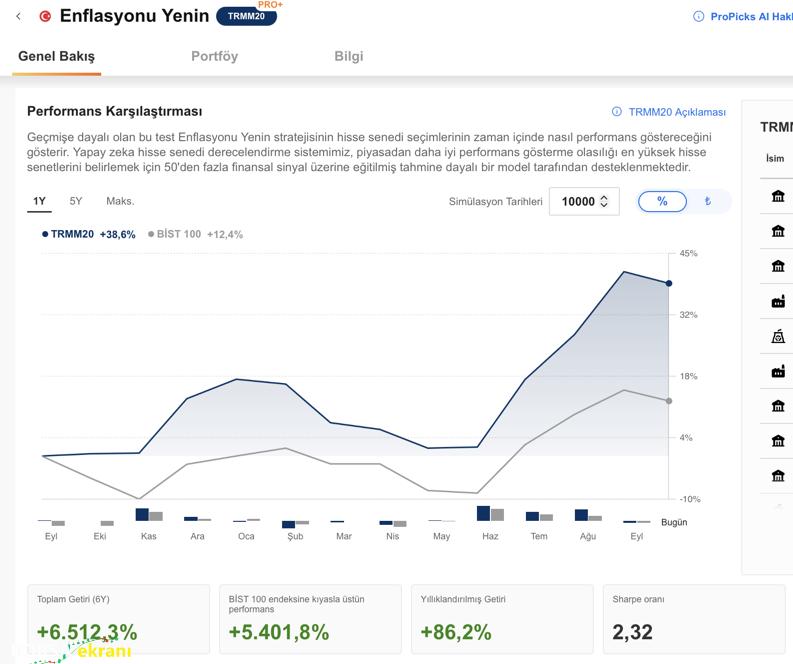Select the 5Y time range

[76, 201]
